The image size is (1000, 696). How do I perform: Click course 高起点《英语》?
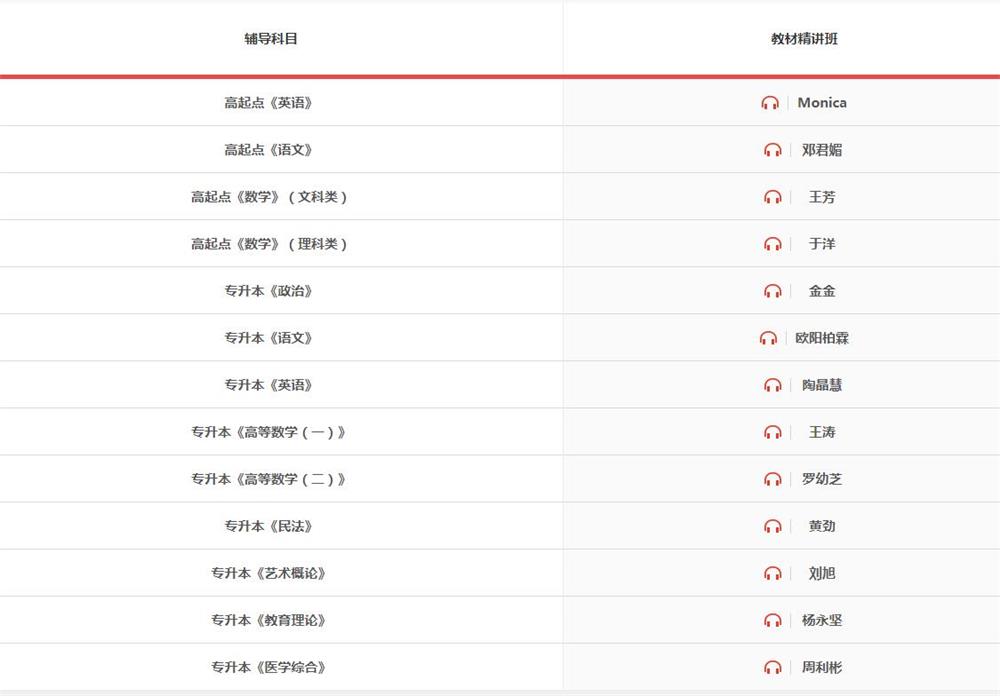tap(269, 103)
